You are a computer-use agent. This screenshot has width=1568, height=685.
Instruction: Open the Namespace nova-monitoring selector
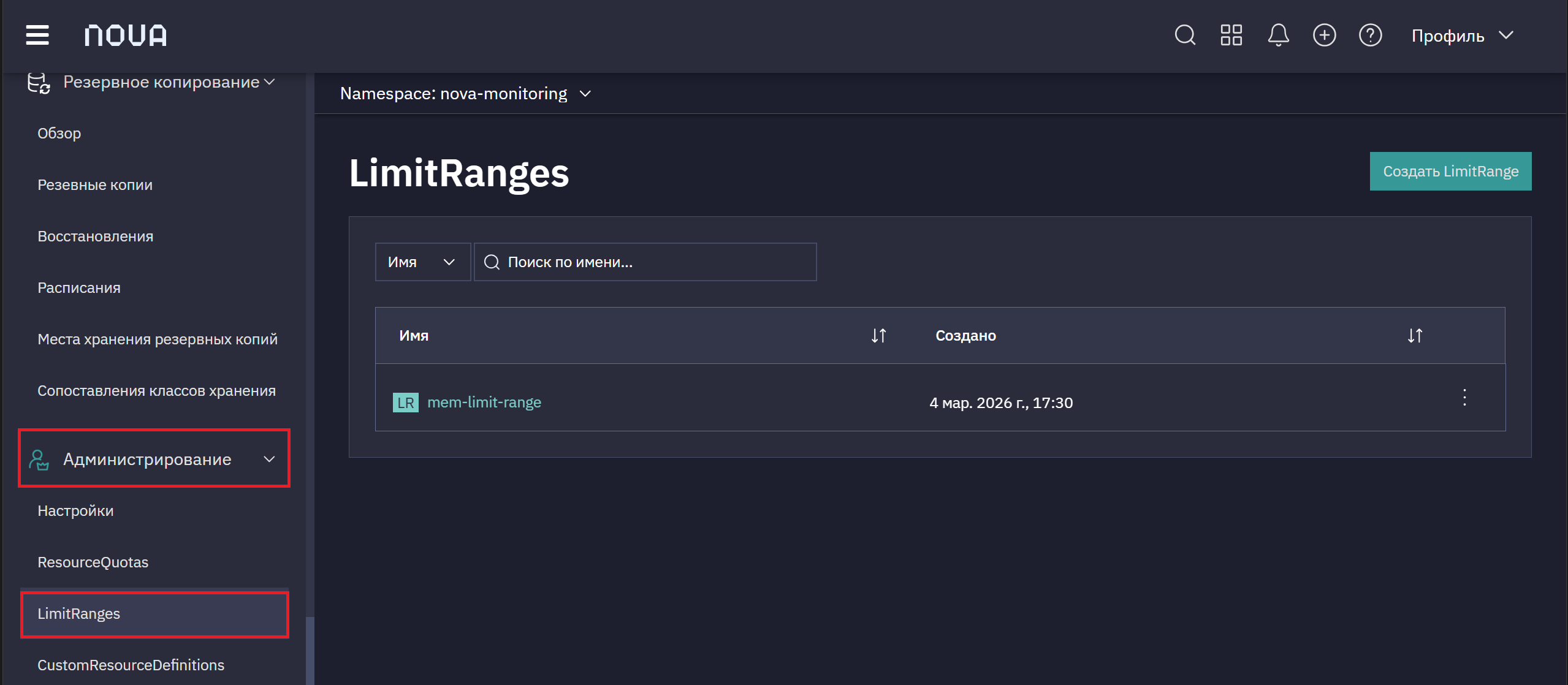click(x=465, y=94)
